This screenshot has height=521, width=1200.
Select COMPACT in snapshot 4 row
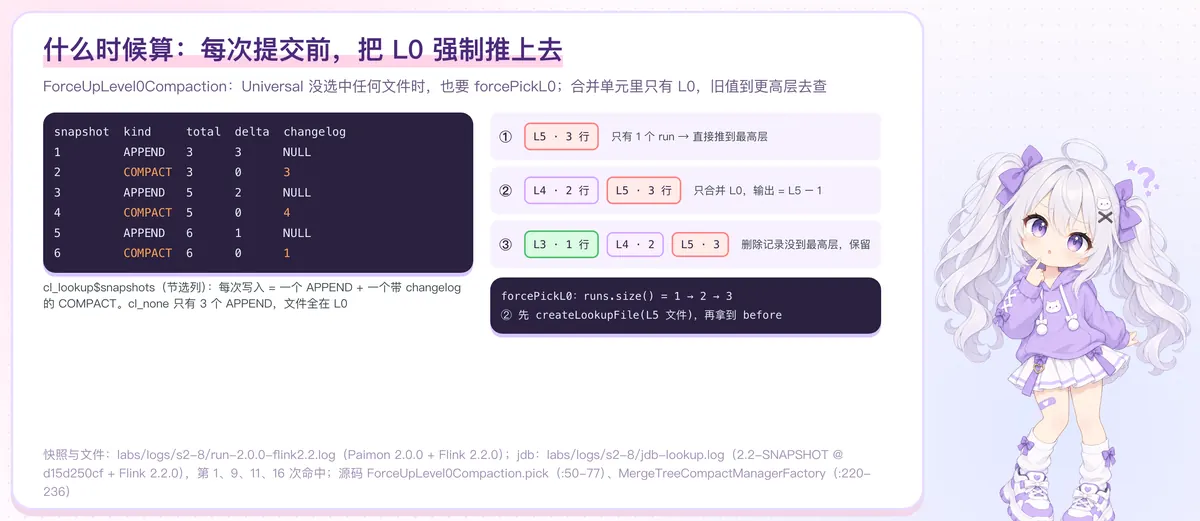click(x=148, y=212)
